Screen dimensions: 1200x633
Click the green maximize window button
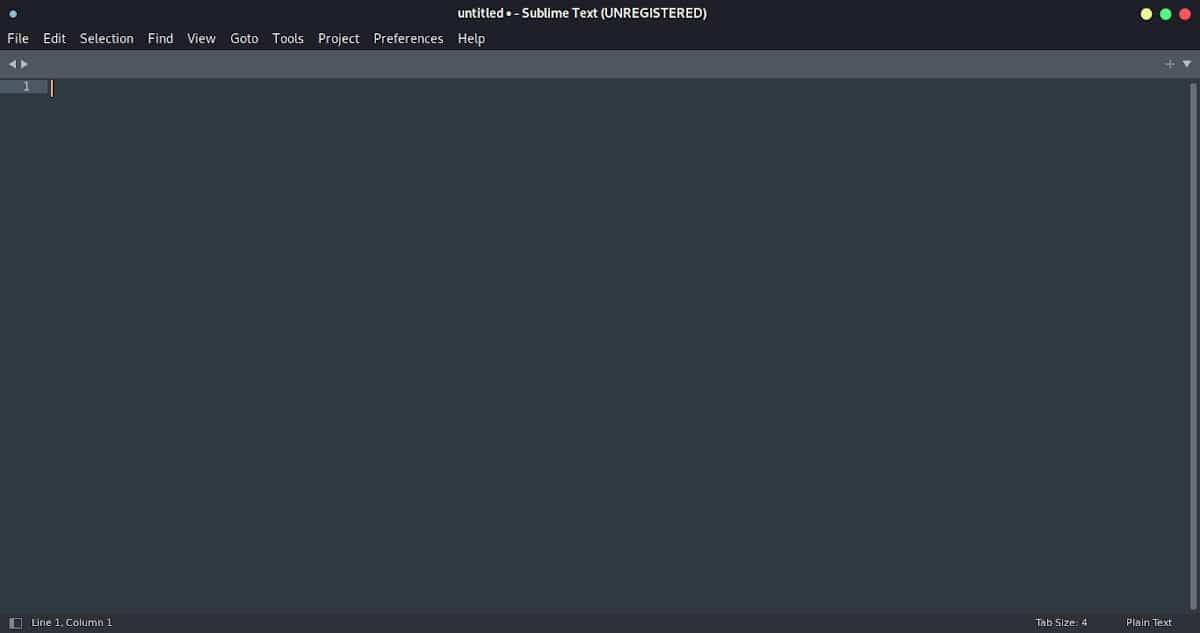(x=1165, y=14)
